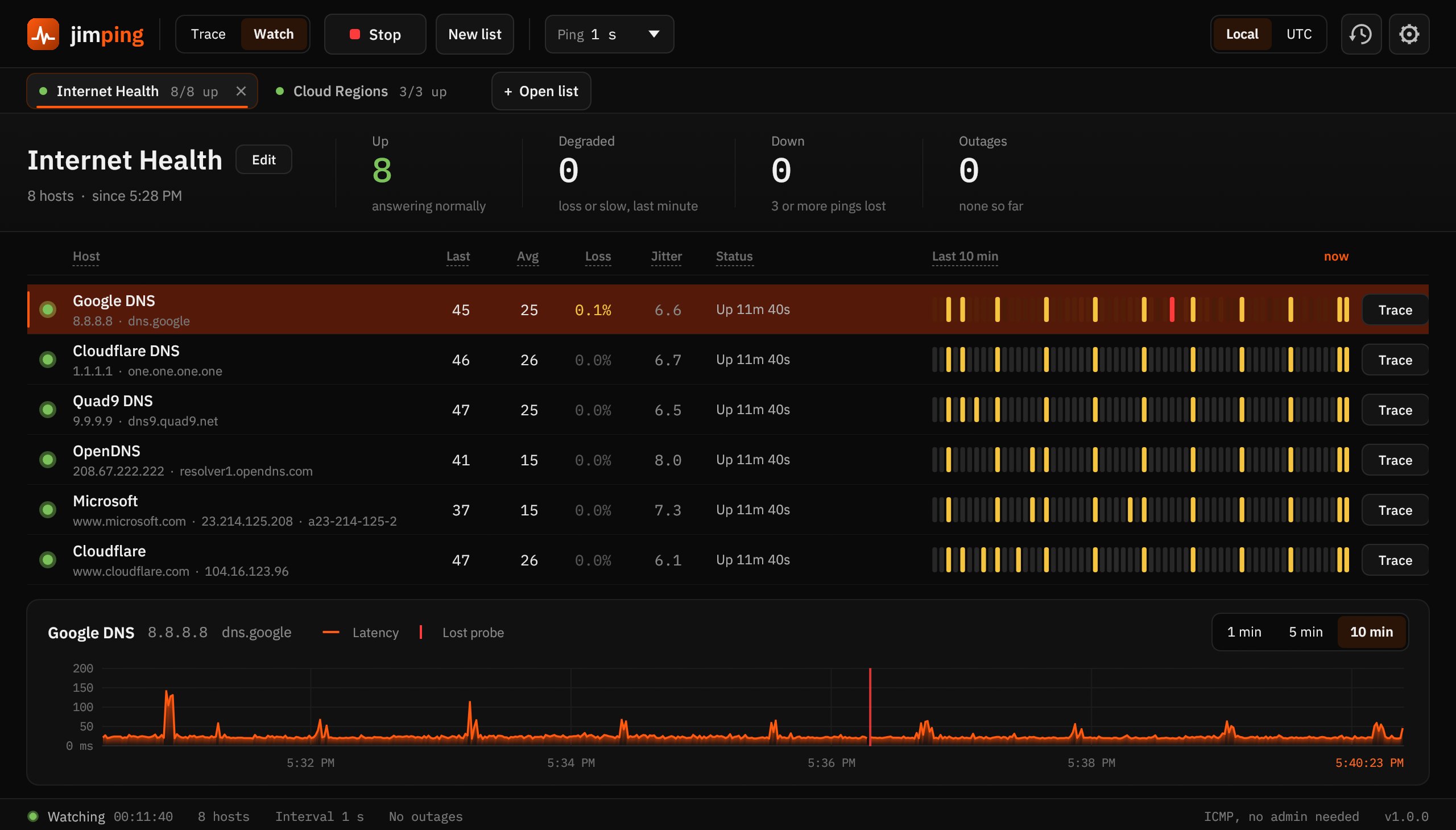Sort by the Jitter column header
1456x830 pixels.
666,257
